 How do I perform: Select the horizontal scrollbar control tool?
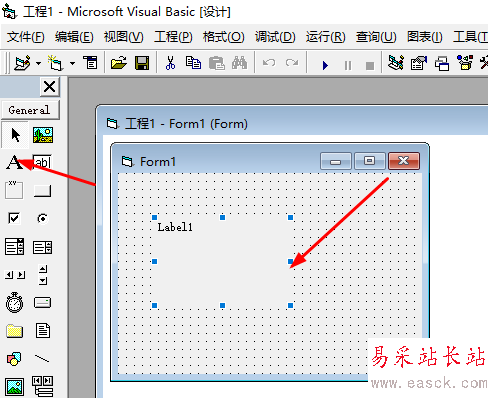15,275
